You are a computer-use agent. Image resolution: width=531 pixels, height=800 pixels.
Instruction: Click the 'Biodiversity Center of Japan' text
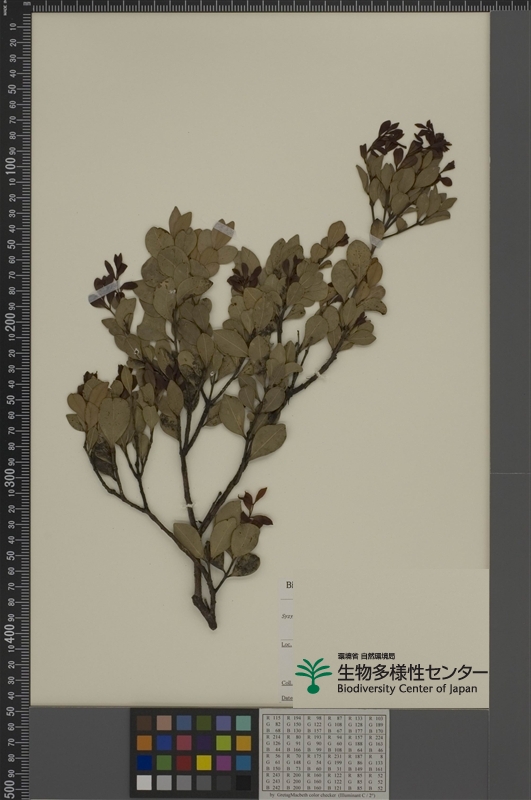407,689
